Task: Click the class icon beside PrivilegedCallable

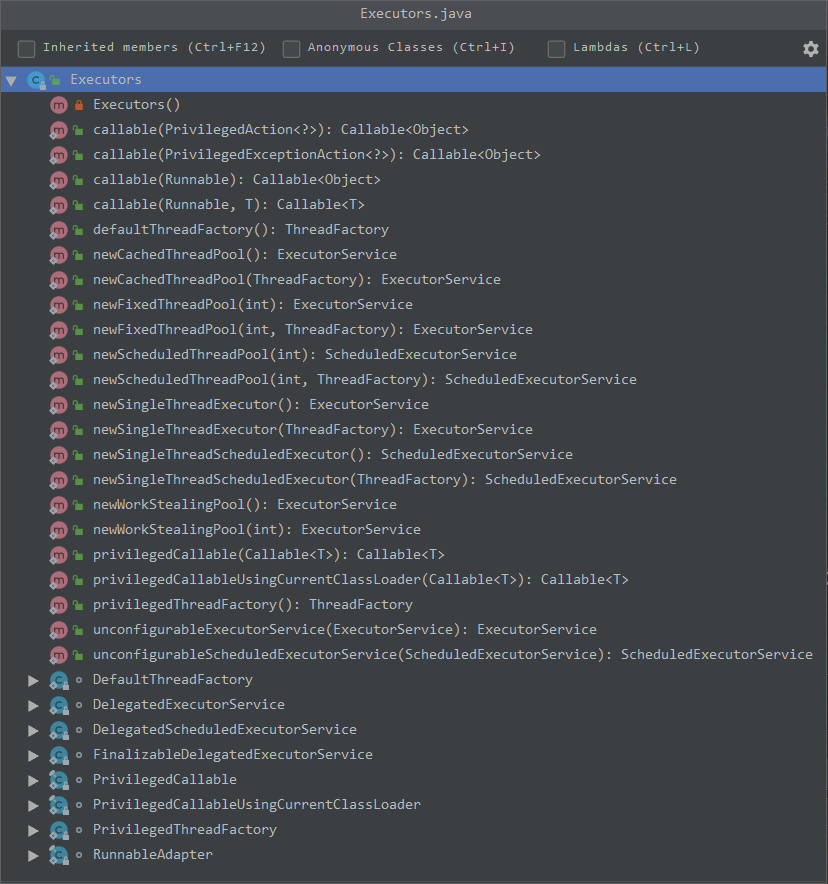Action: (x=58, y=780)
